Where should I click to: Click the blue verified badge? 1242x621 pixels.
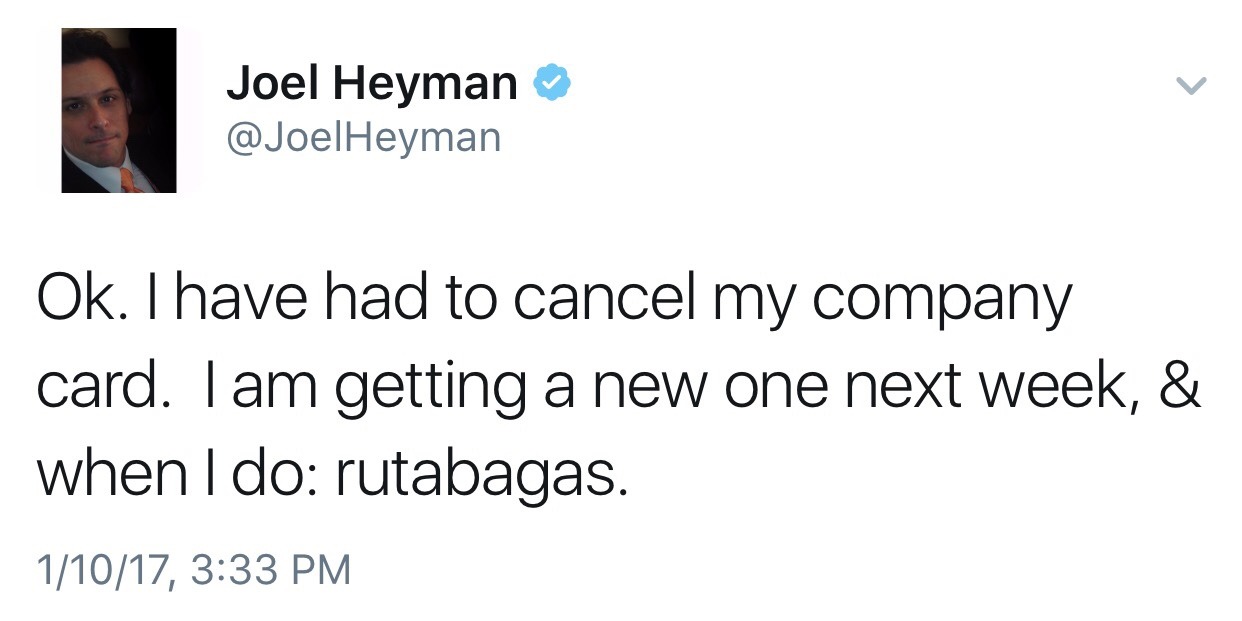click(x=550, y=83)
